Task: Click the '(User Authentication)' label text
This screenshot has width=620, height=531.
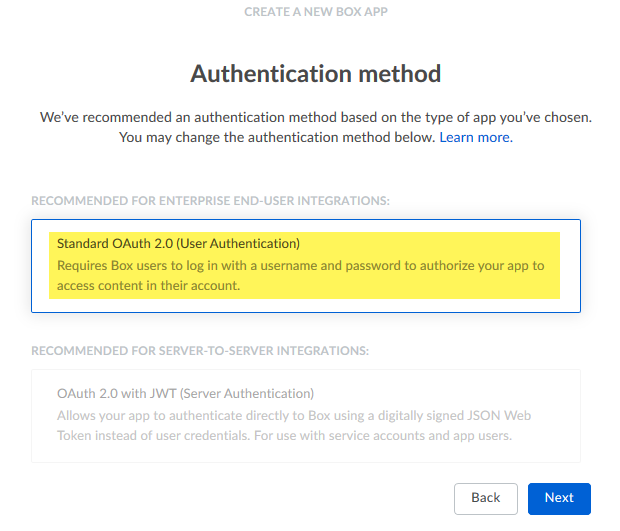Action: 238,243
